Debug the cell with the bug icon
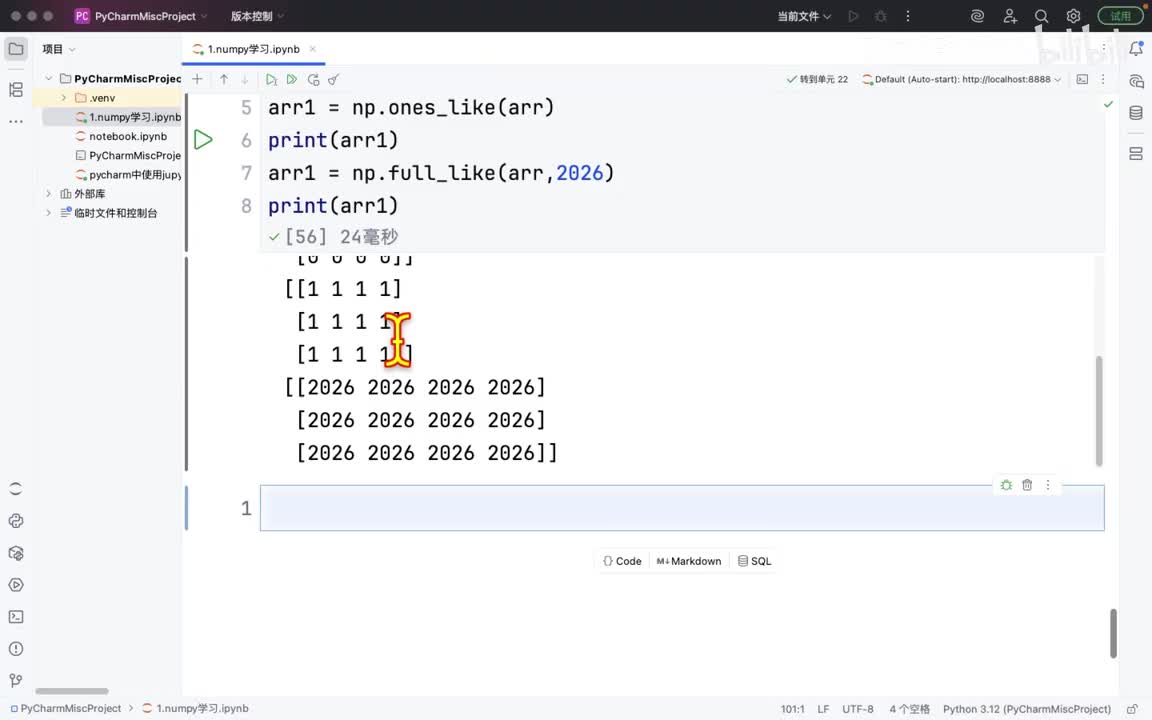The image size is (1152, 720). (1007, 485)
